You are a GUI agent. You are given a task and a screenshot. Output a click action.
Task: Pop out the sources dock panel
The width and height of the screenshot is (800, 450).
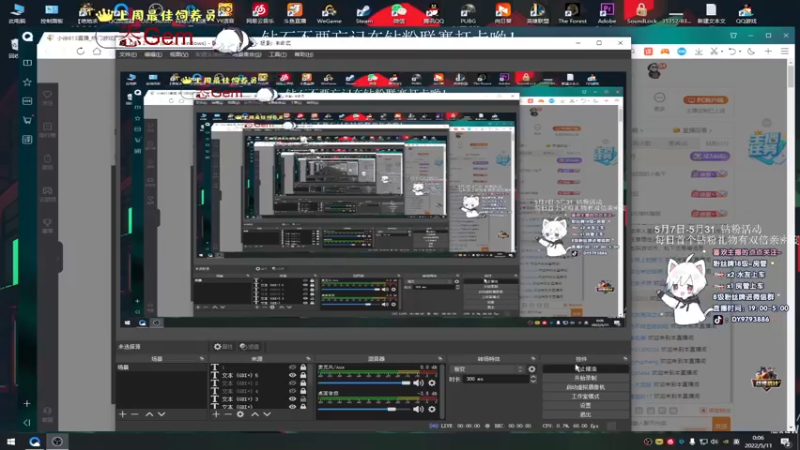[308, 359]
